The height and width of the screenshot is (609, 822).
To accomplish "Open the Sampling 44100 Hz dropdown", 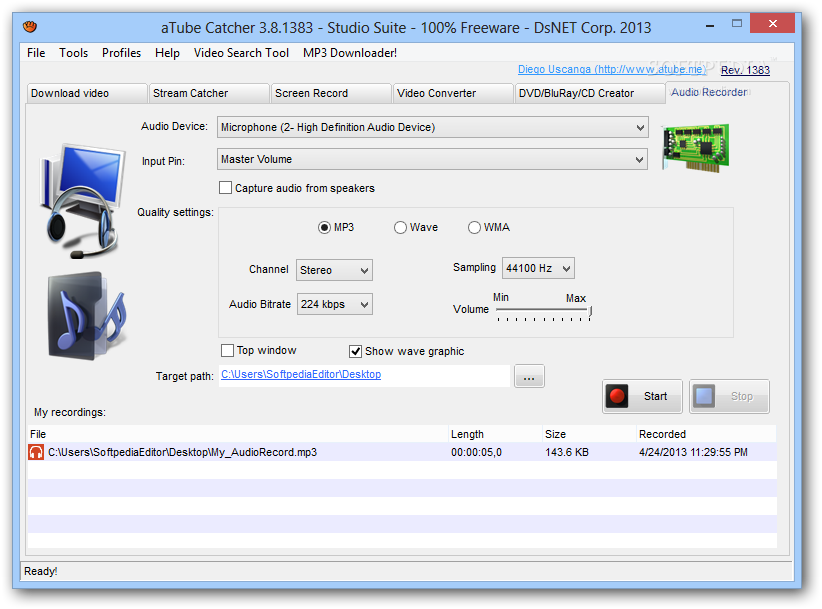I will pyautogui.click(x=538, y=268).
